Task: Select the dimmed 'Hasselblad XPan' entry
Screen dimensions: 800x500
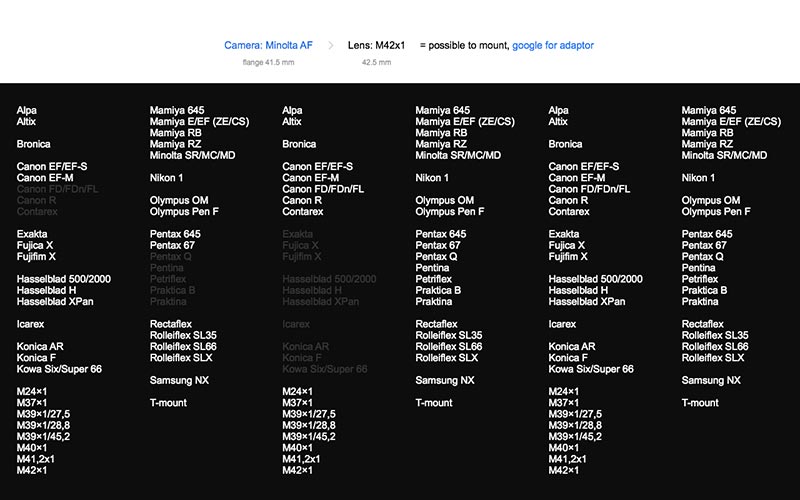Action: (320, 301)
